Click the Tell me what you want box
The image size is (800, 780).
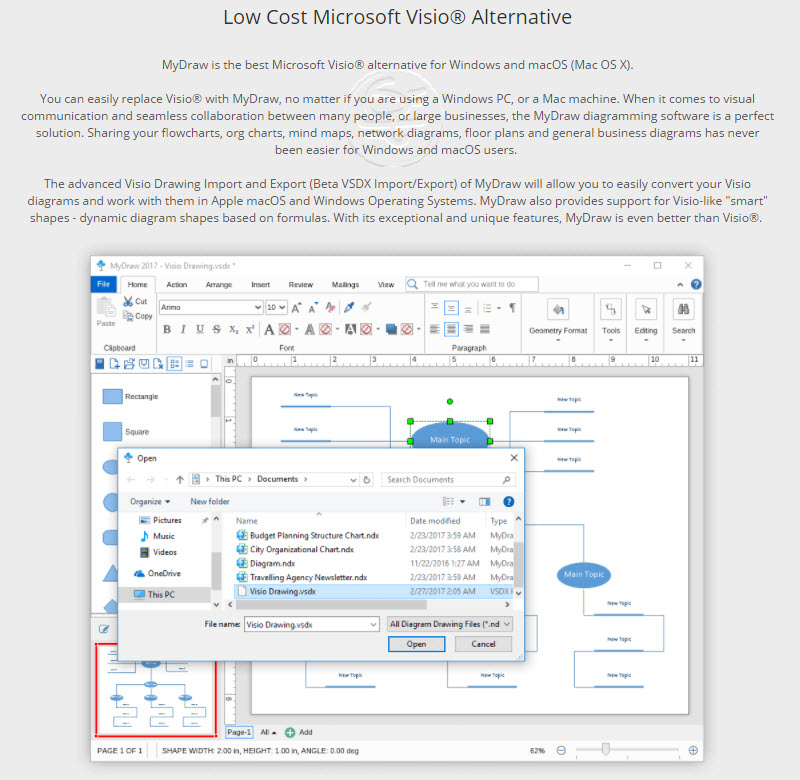(472, 284)
